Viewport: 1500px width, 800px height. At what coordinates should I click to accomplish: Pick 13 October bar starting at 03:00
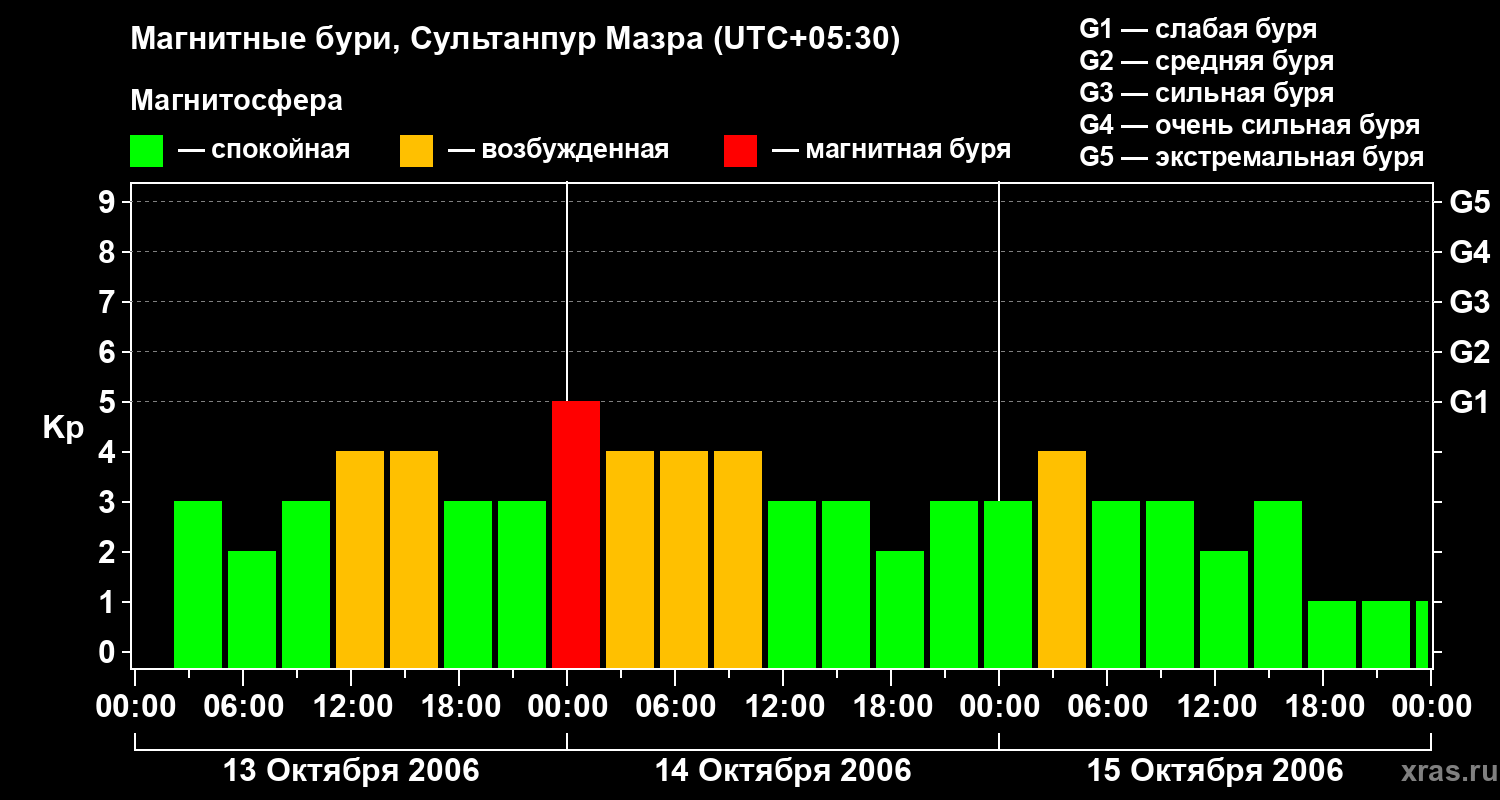tap(198, 585)
